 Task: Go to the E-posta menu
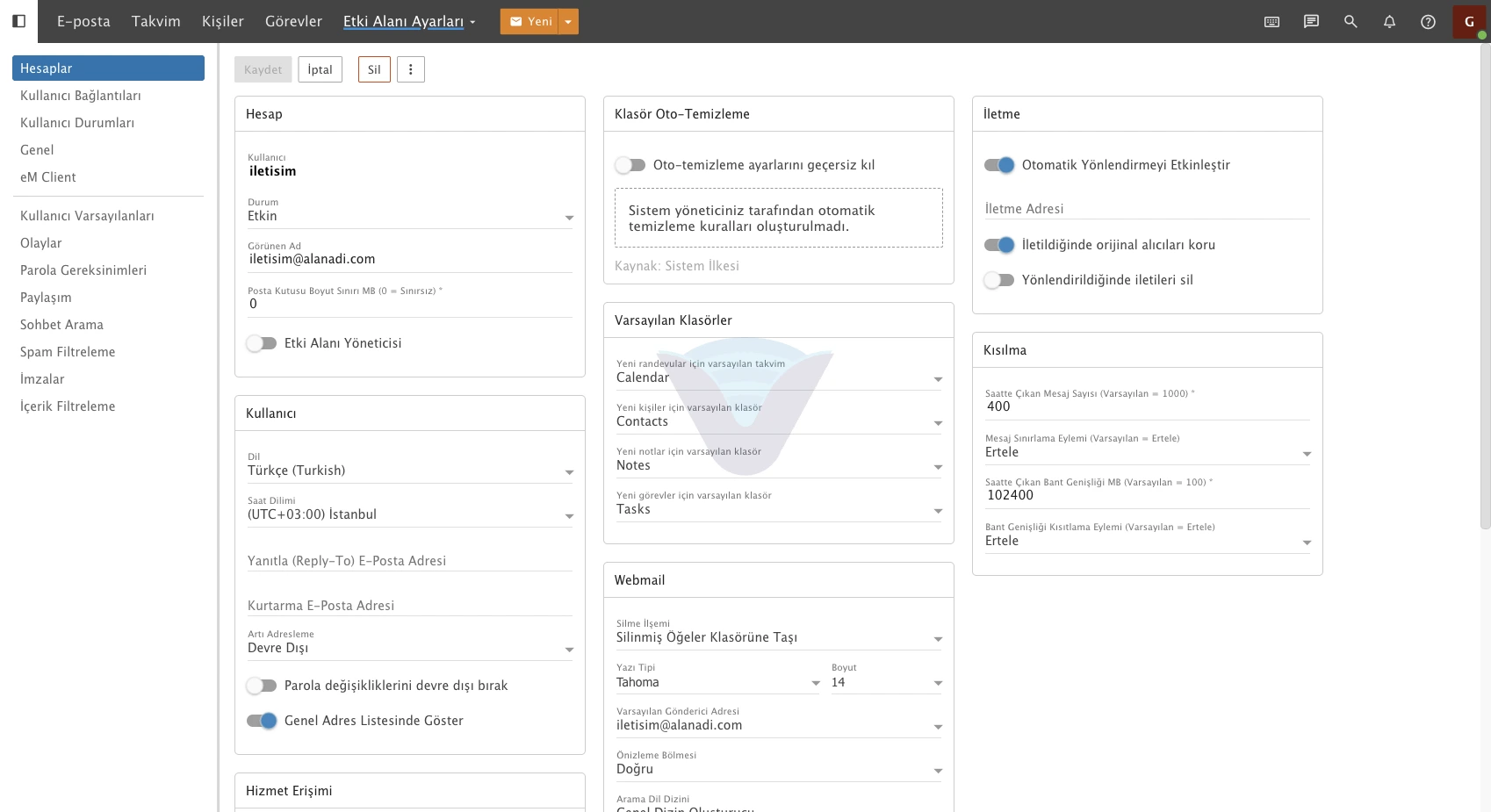pyautogui.click(x=83, y=21)
